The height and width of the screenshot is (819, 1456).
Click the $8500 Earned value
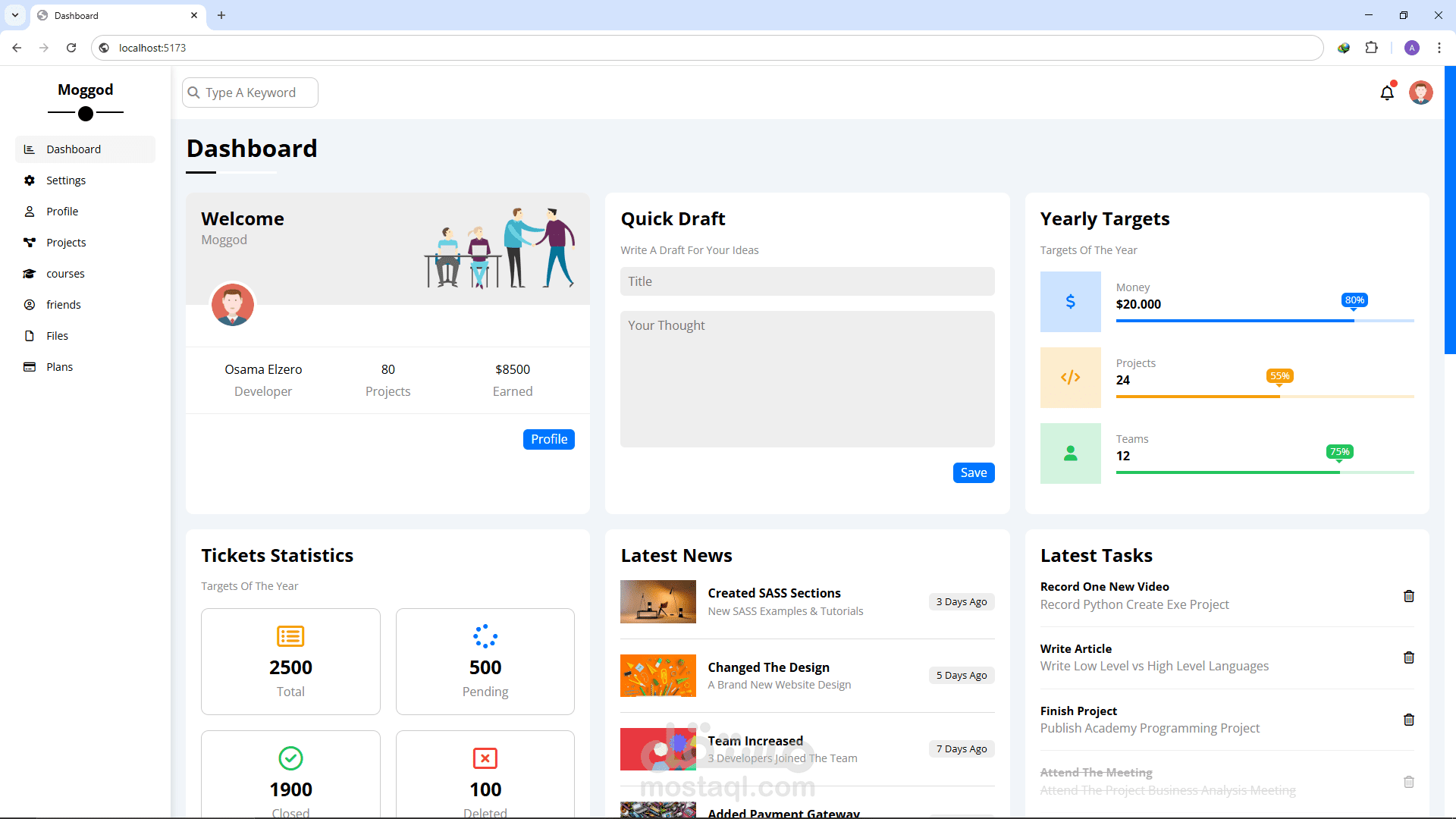point(513,369)
